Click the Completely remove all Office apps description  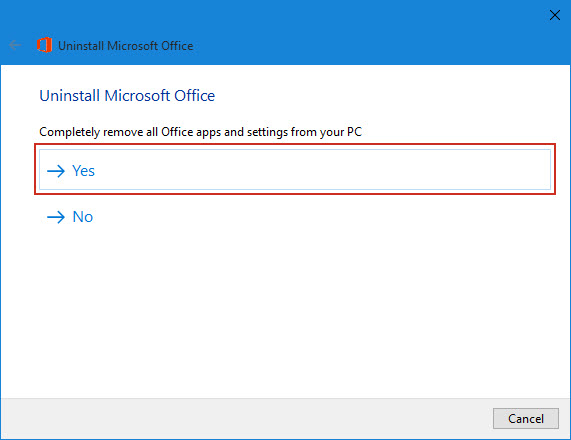(x=200, y=132)
